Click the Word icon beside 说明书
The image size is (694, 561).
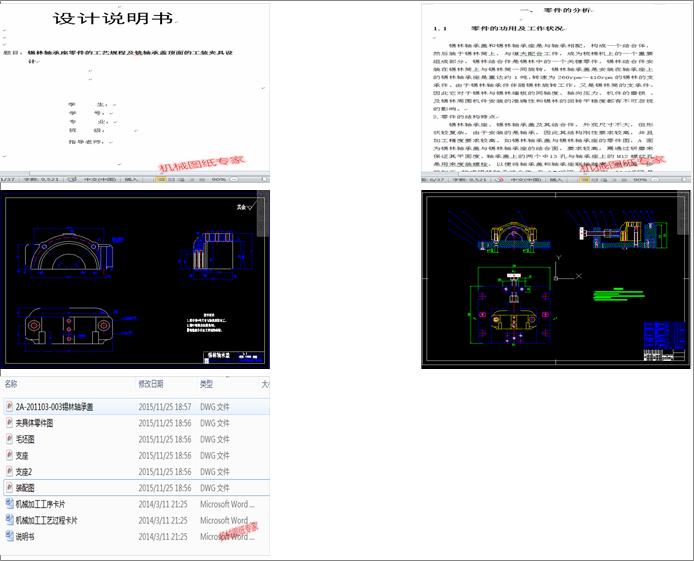[9, 536]
